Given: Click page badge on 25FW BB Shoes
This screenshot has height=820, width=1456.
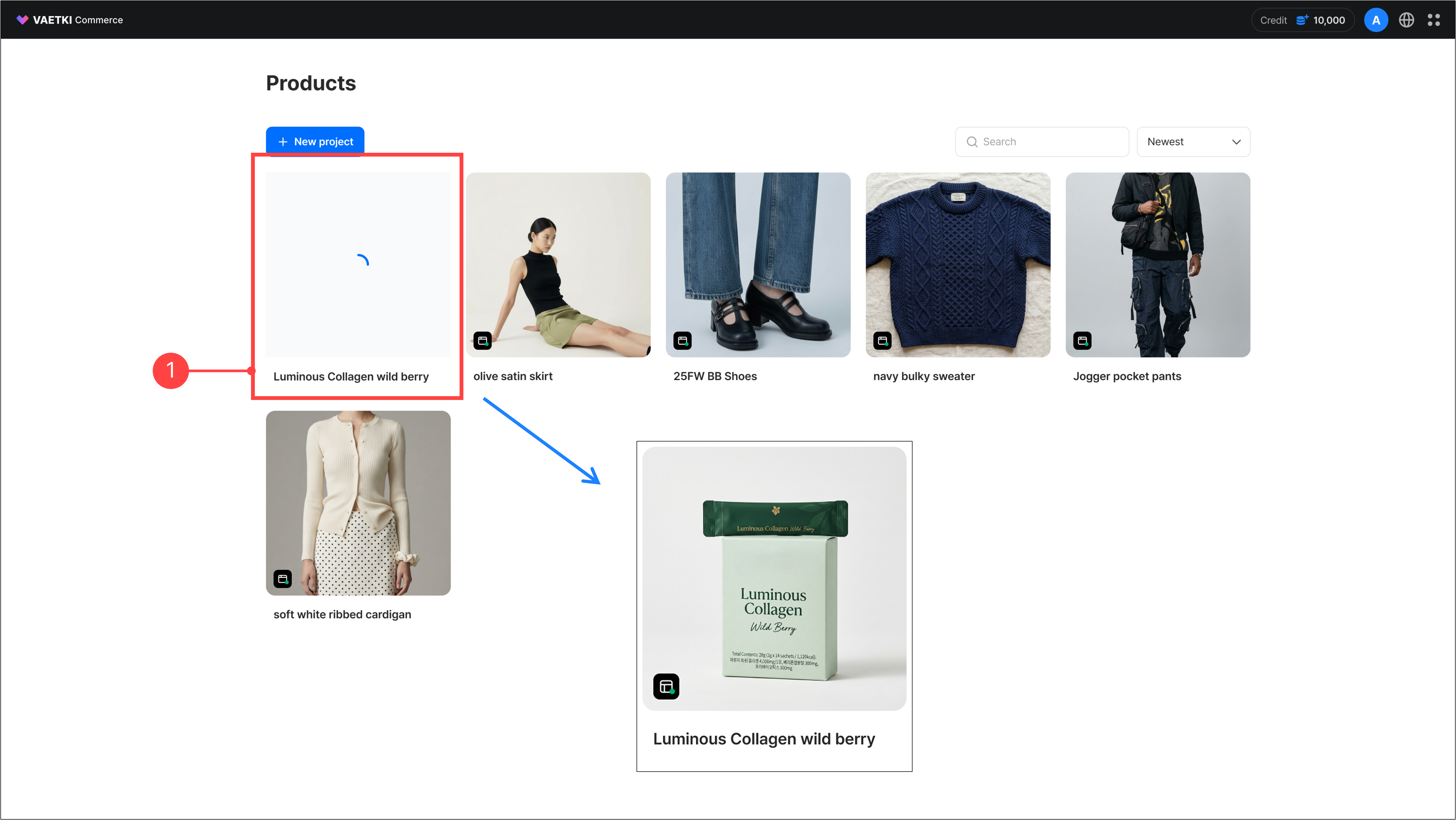Looking at the screenshot, I should pos(682,341).
